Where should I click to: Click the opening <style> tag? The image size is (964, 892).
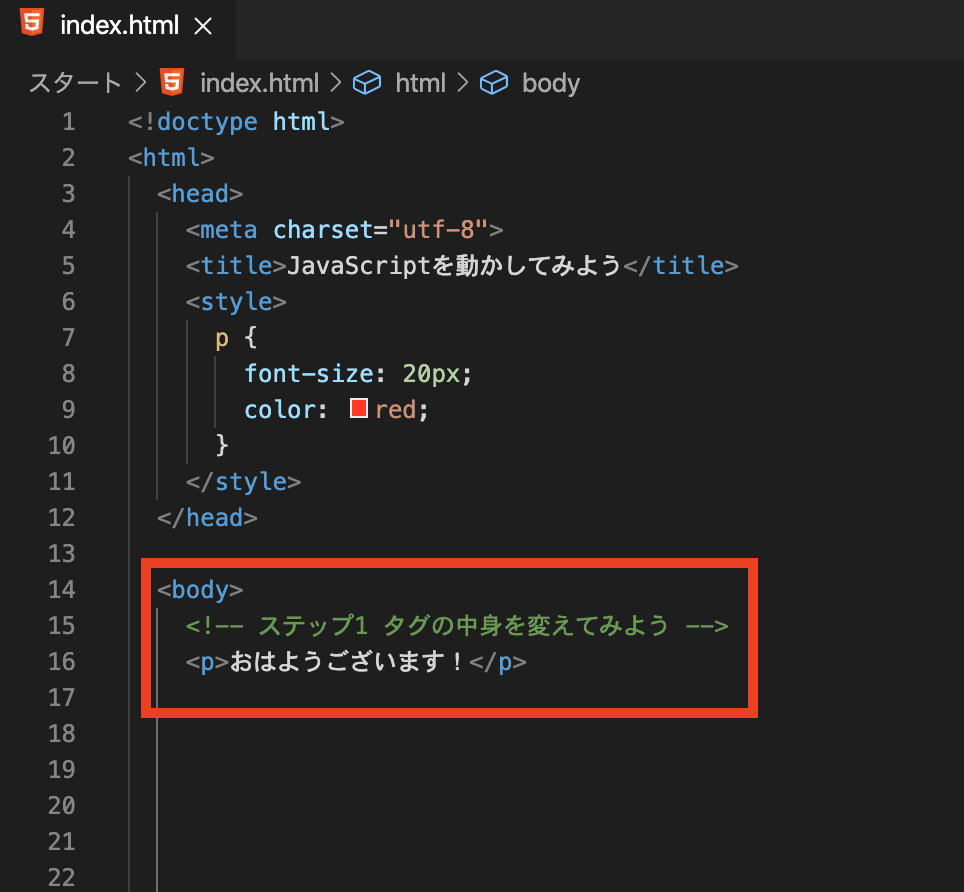236,302
